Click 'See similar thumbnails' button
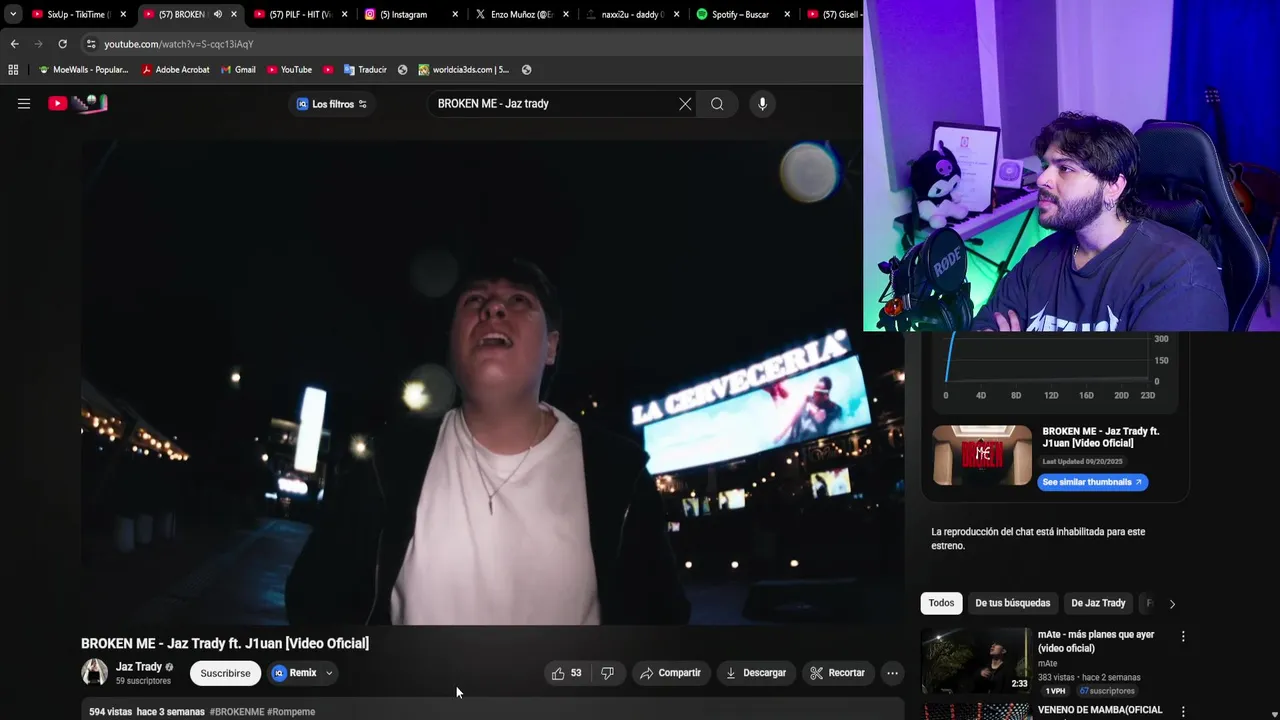Image resolution: width=1280 pixels, height=720 pixels. (1092, 482)
